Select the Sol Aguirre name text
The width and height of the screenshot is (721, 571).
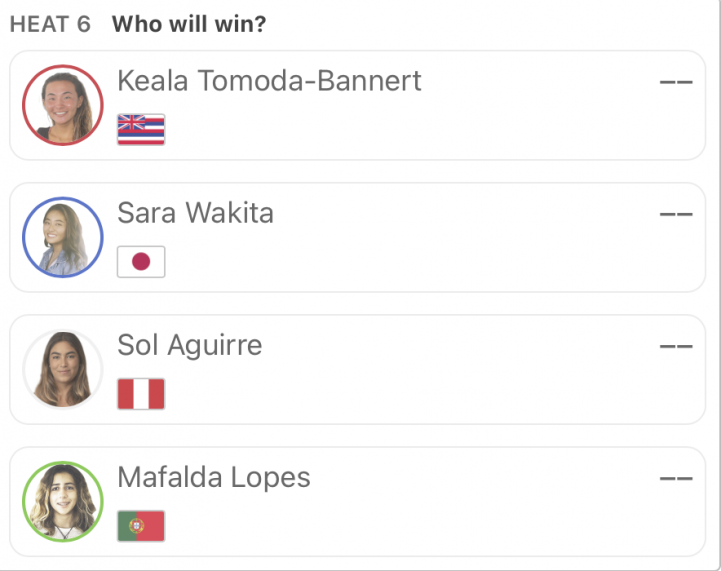[190, 346]
